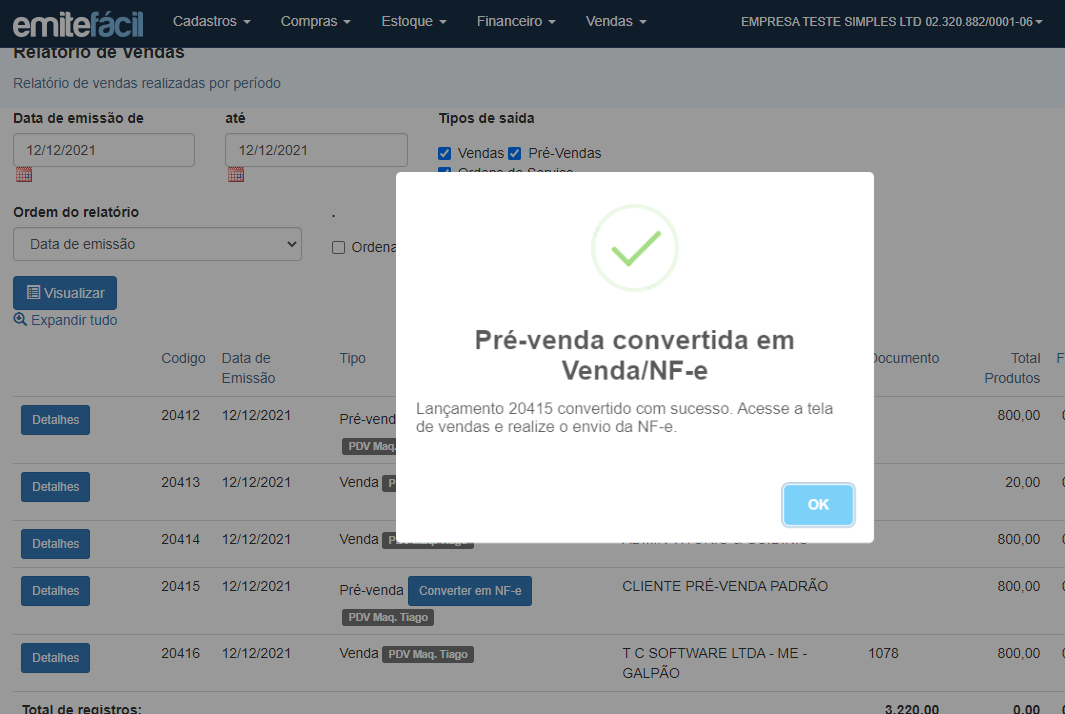Click 'Converter em NF-e' for 20415
Screen dimensions: 1065x714
(x=470, y=591)
